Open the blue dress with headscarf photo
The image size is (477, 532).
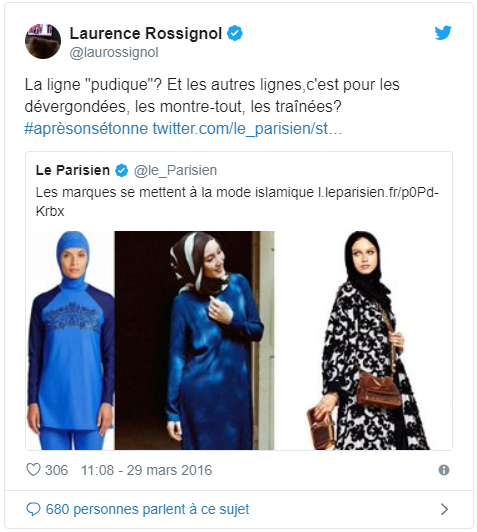point(194,340)
